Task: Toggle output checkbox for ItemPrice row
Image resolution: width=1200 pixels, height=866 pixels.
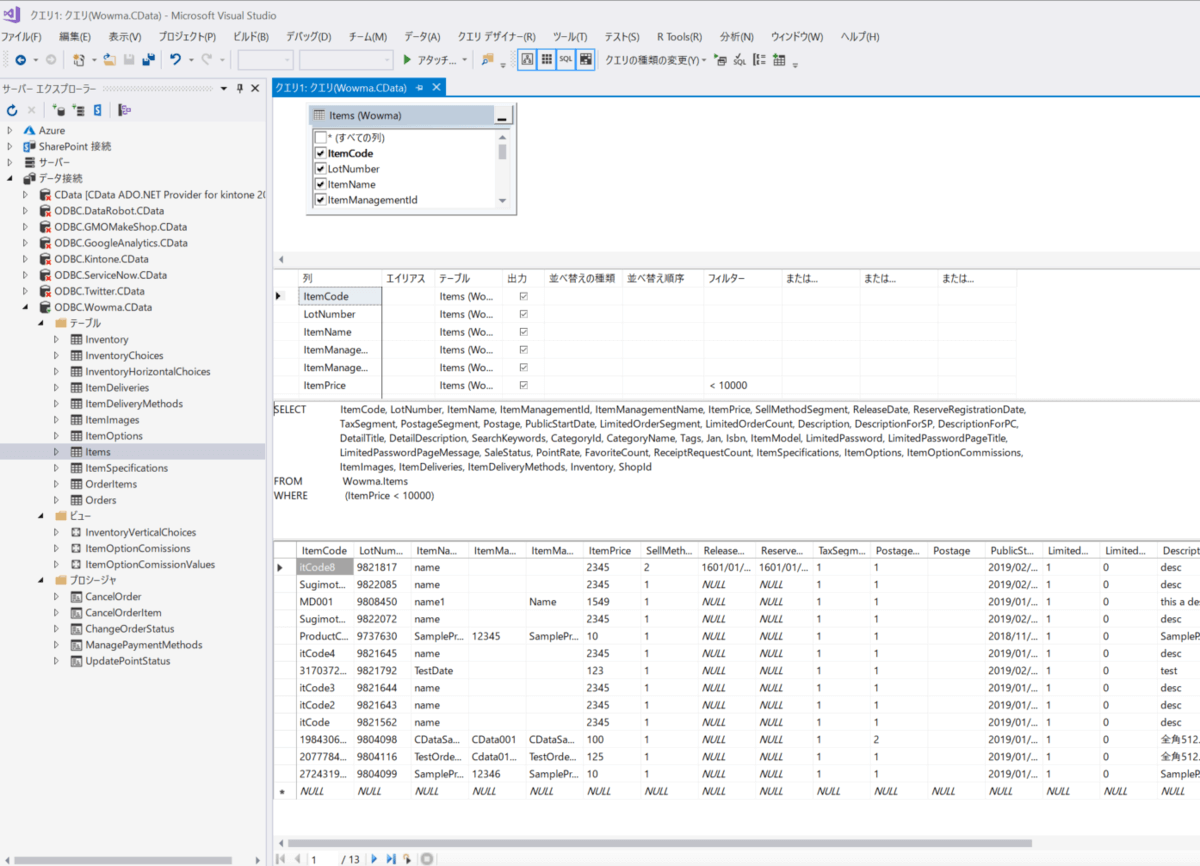Action: click(523, 385)
